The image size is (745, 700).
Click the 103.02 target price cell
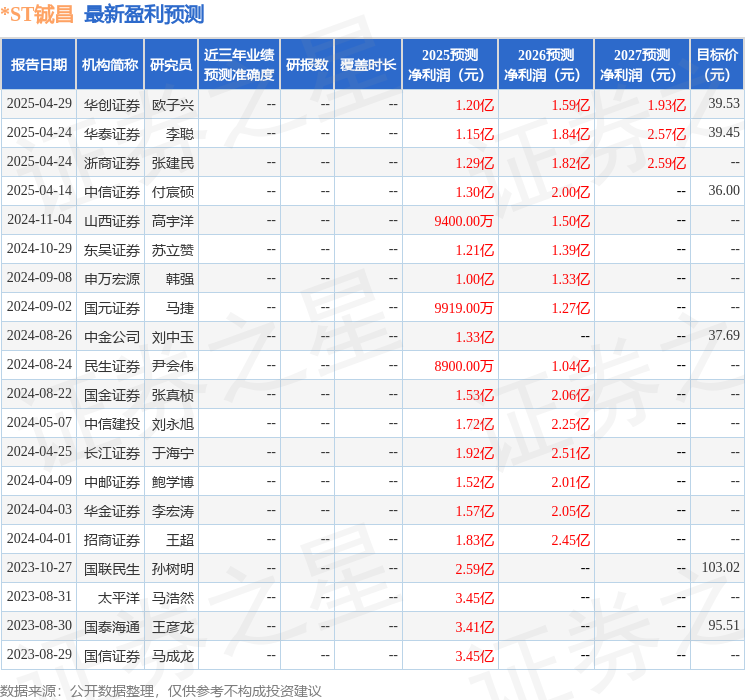coord(720,567)
